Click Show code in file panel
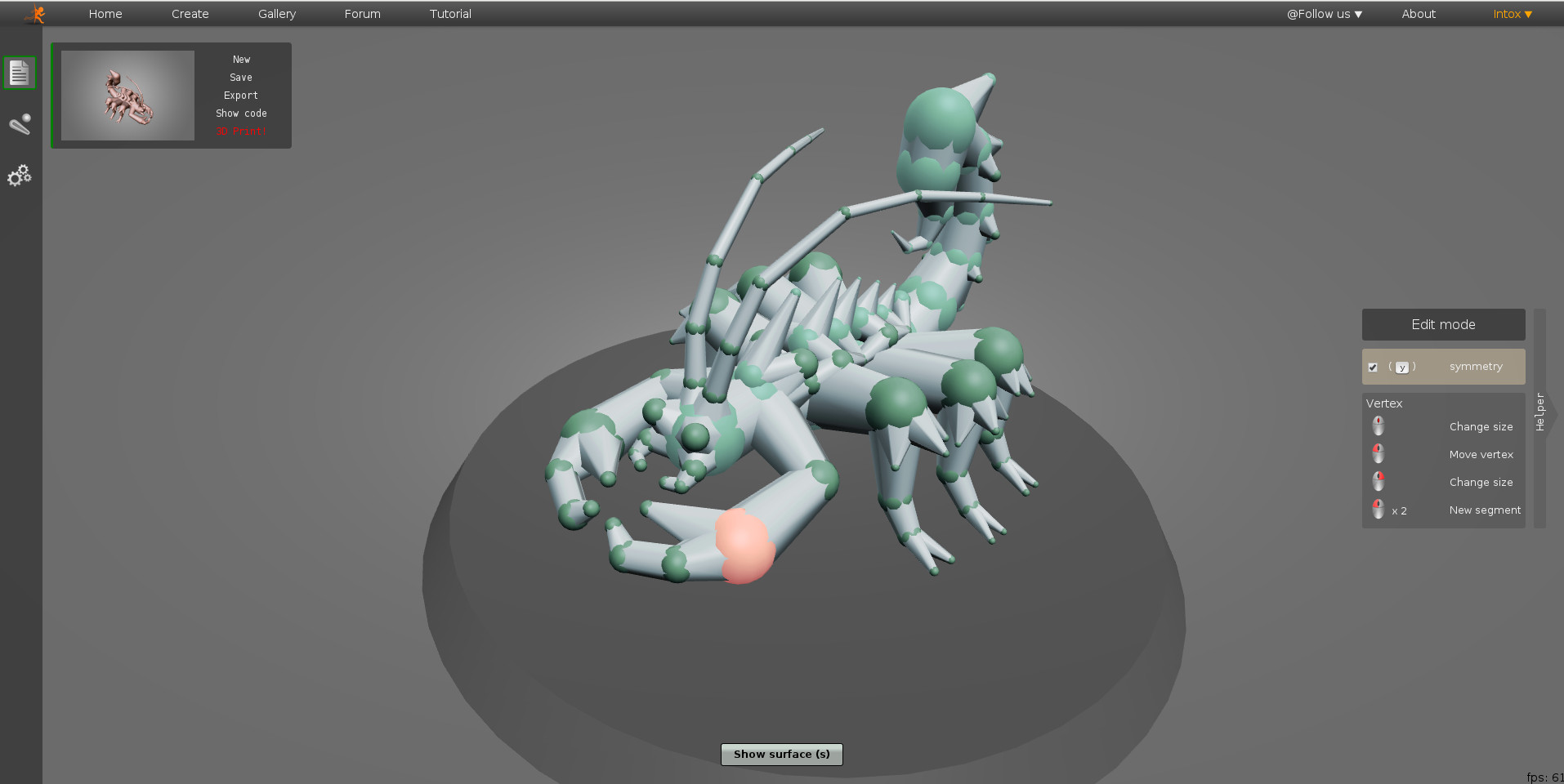This screenshot has height=784, width=1564. [x=241, y=114]
